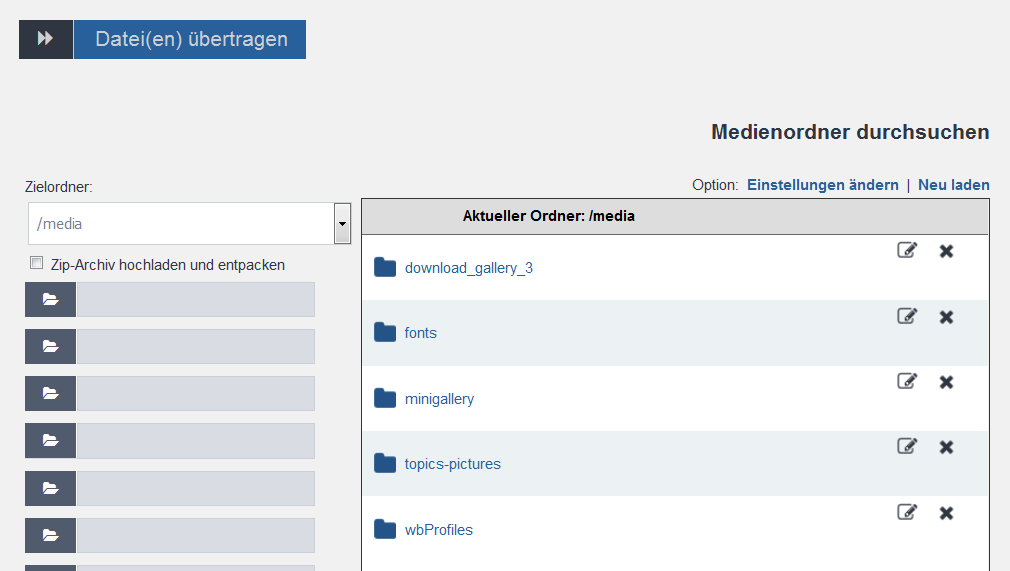
Task: Open Einstellungen ändern link
Action: pyautogui.click(x=823, y=185)
